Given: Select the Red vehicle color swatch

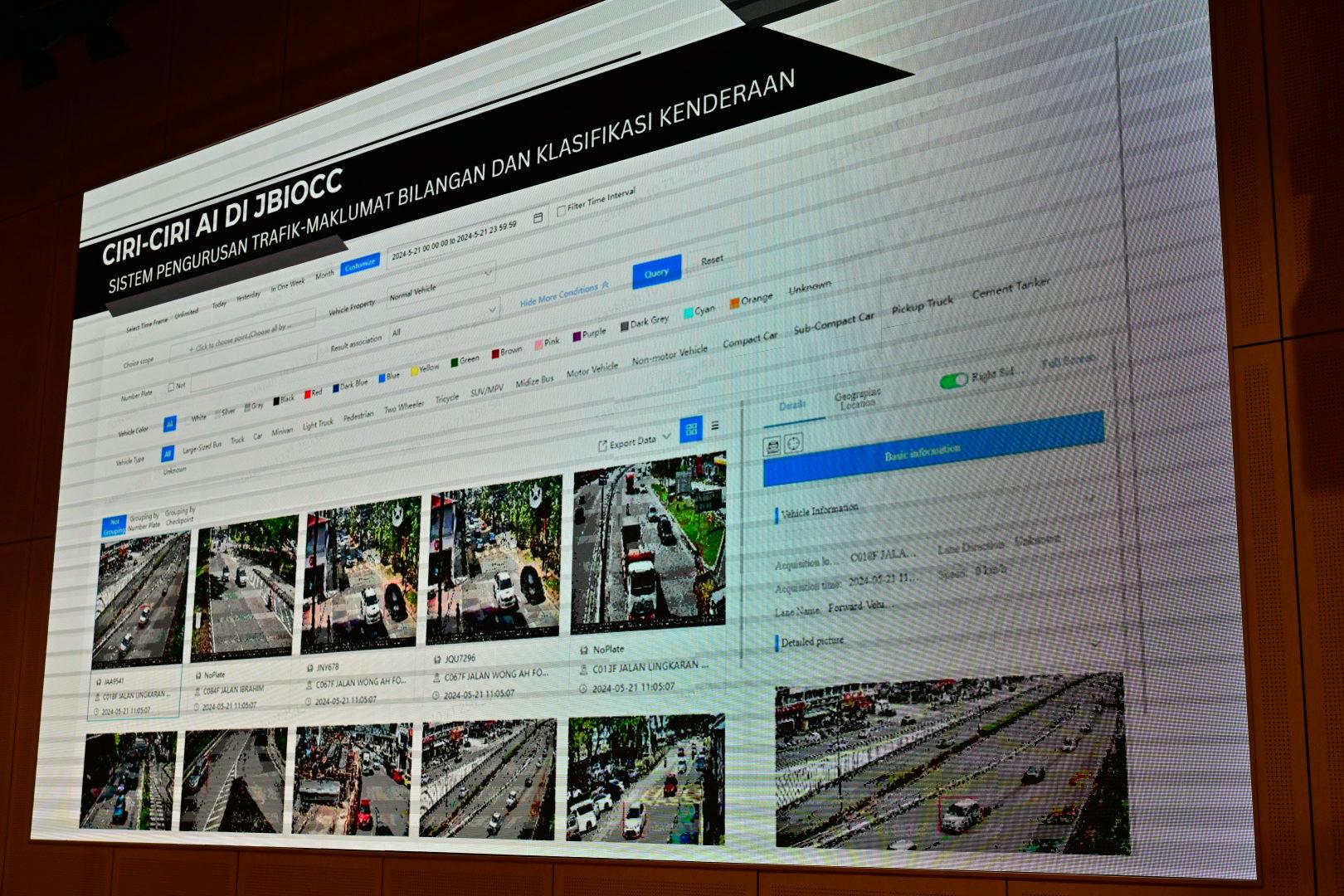Looking at the screenshot, I should tap(307, 394).
